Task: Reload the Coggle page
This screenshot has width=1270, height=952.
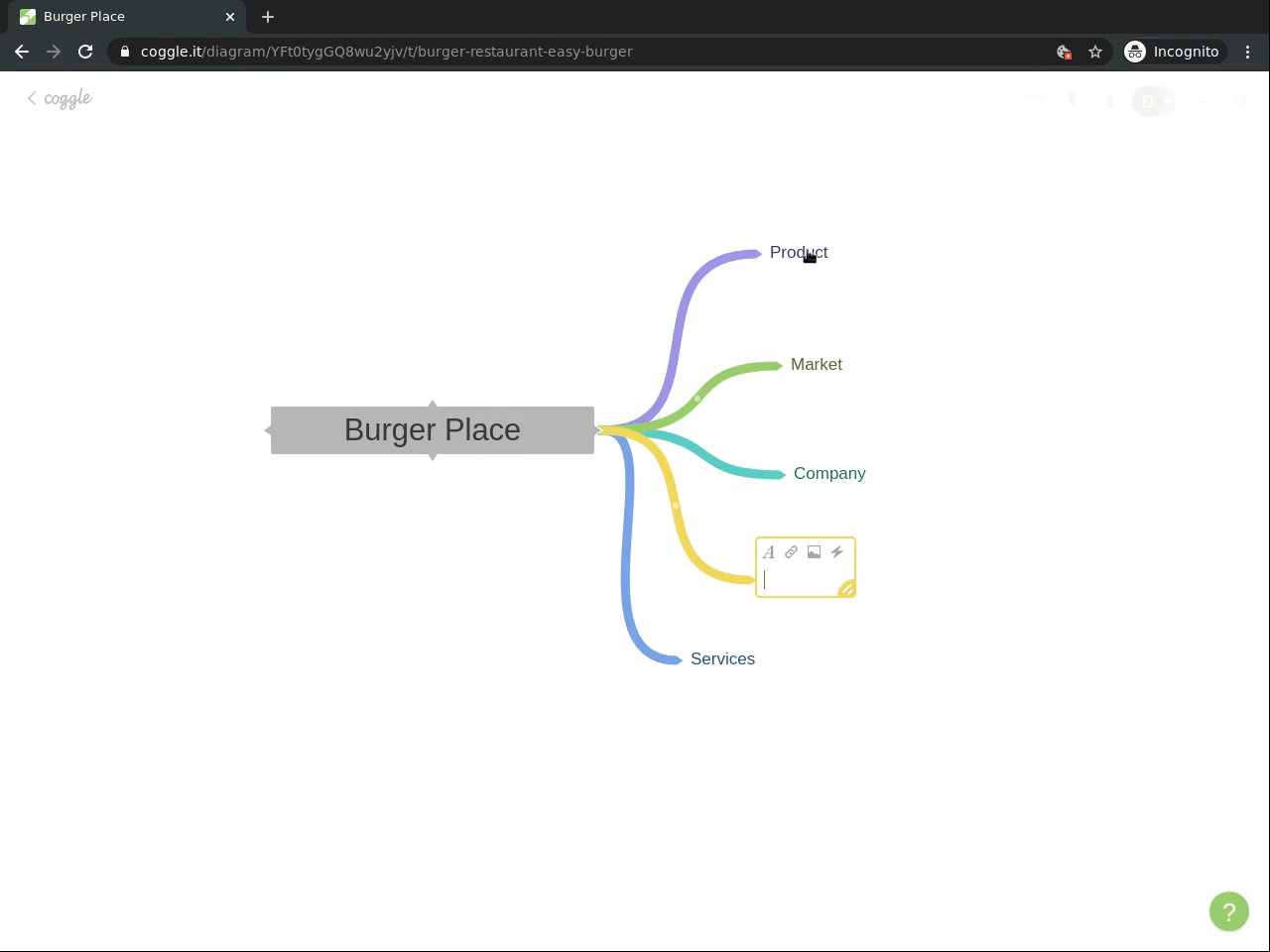Action: 85,52
